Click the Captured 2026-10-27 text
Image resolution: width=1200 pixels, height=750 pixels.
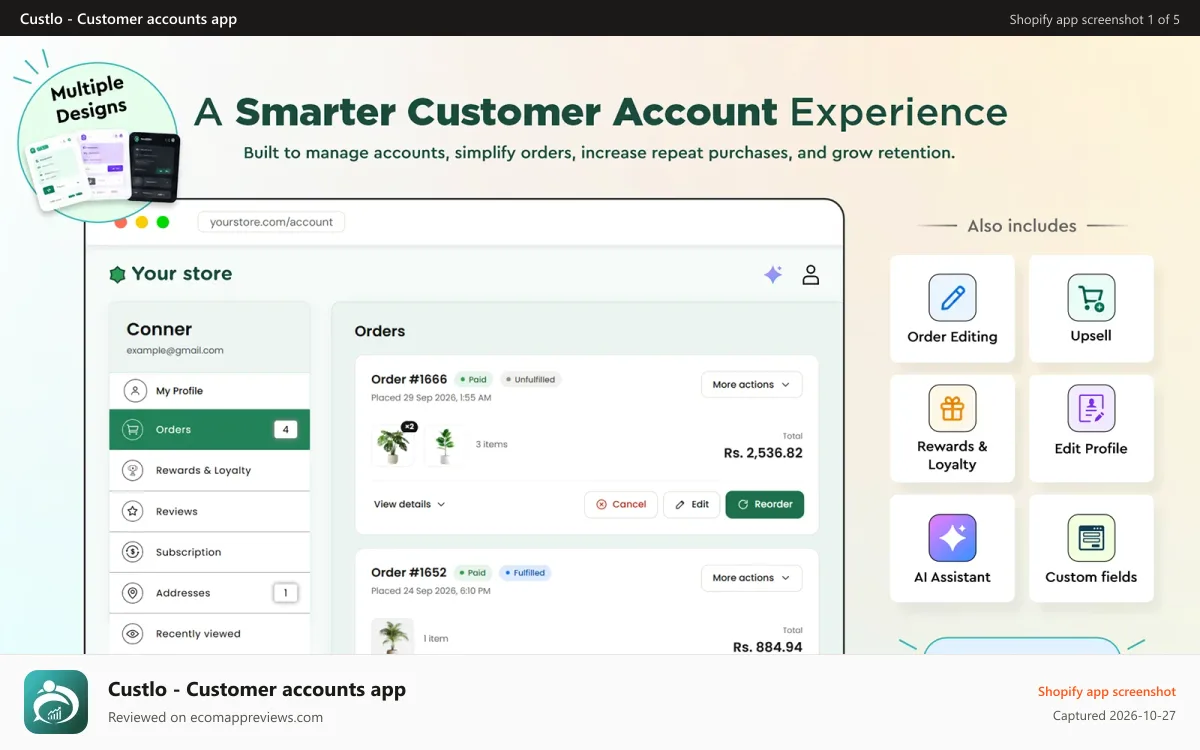tap(1114, 716)
